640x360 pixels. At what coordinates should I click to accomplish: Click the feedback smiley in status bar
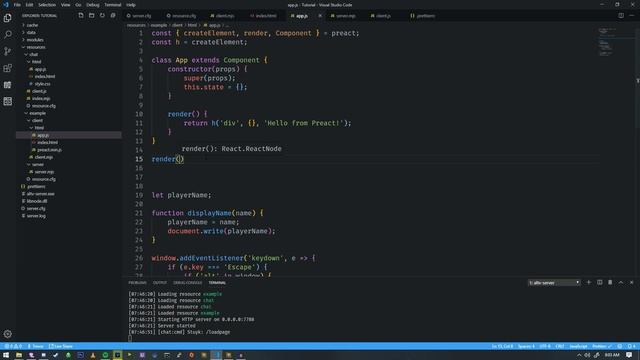(620, 346)
